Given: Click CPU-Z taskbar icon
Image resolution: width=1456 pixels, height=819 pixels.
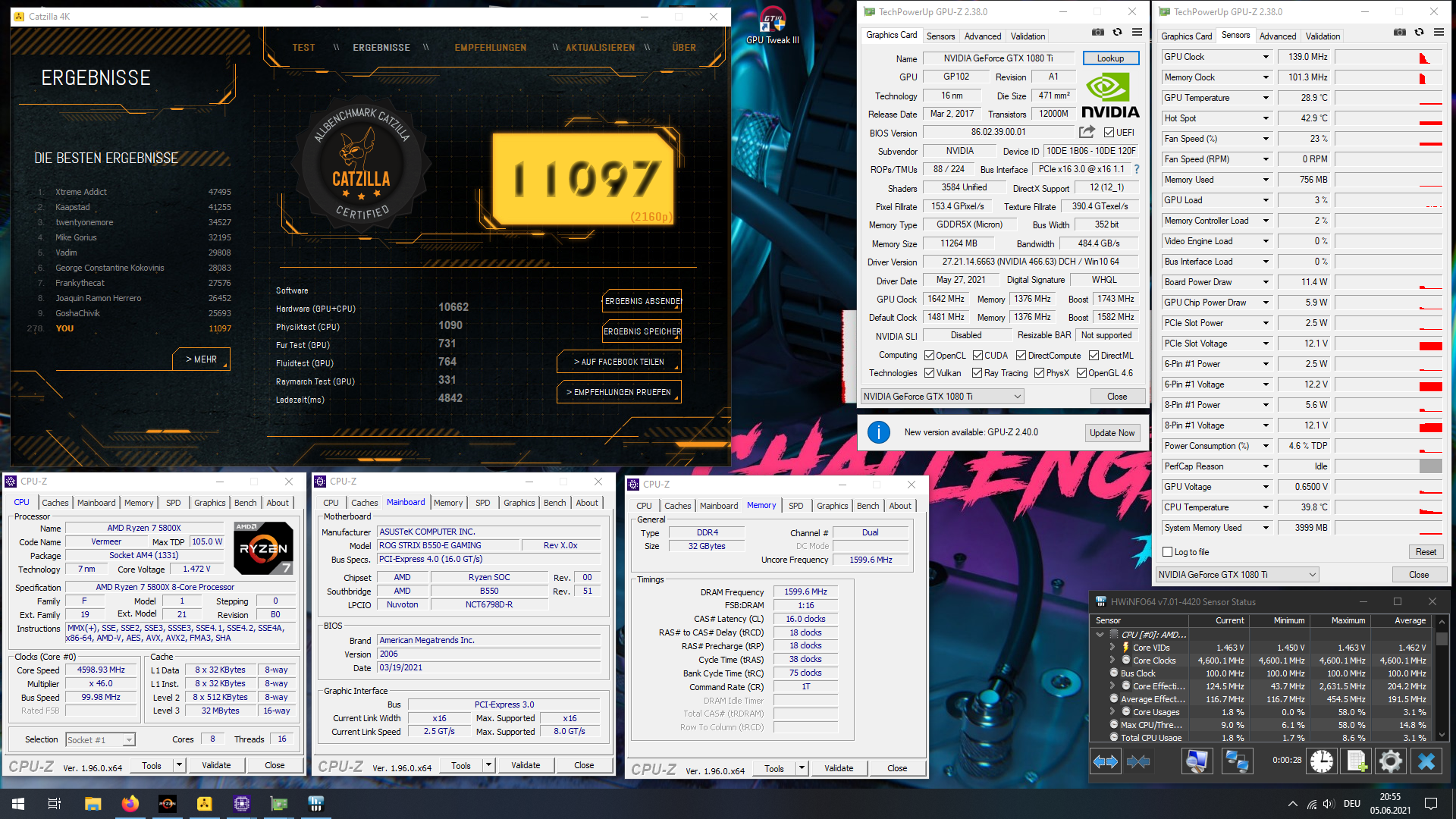Looking at the screenshot, I should [x=241, y=804].
